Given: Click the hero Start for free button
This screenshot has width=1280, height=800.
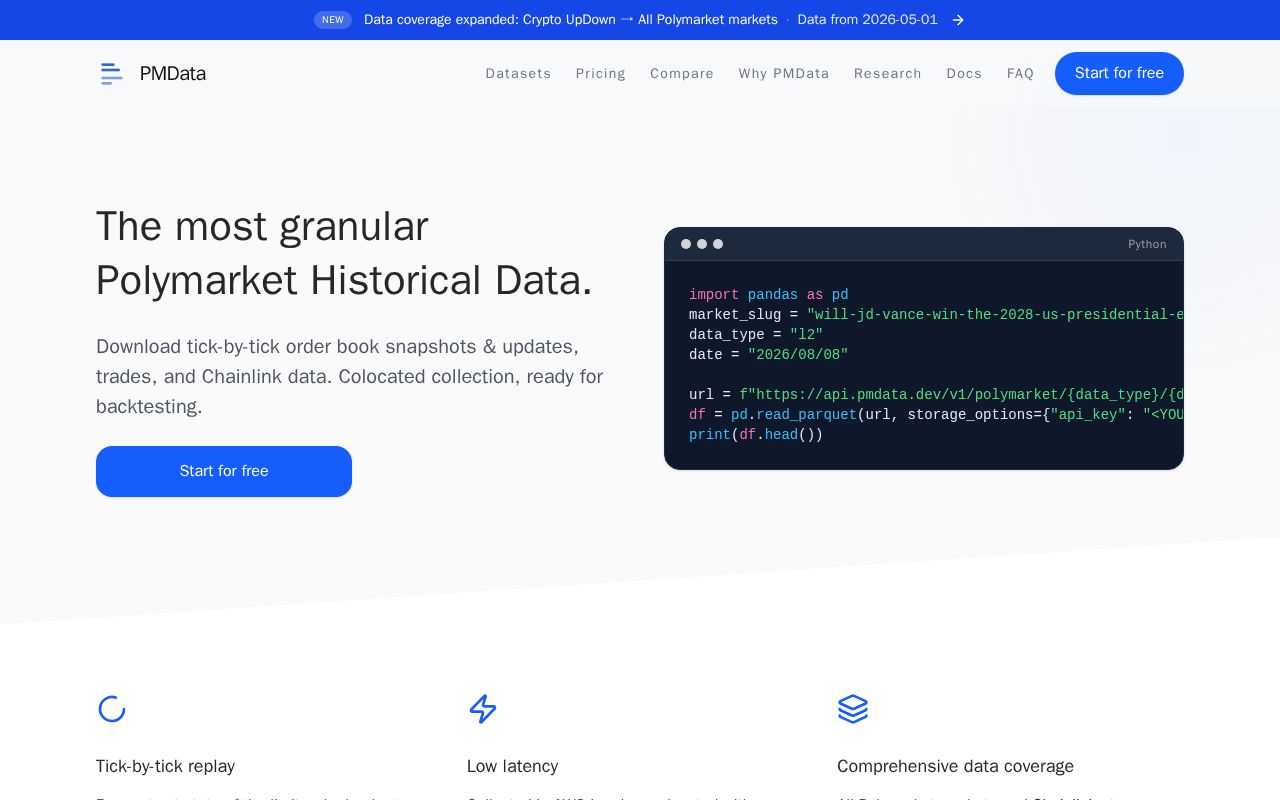Looking at the screenshot, I should coord(224,471).
